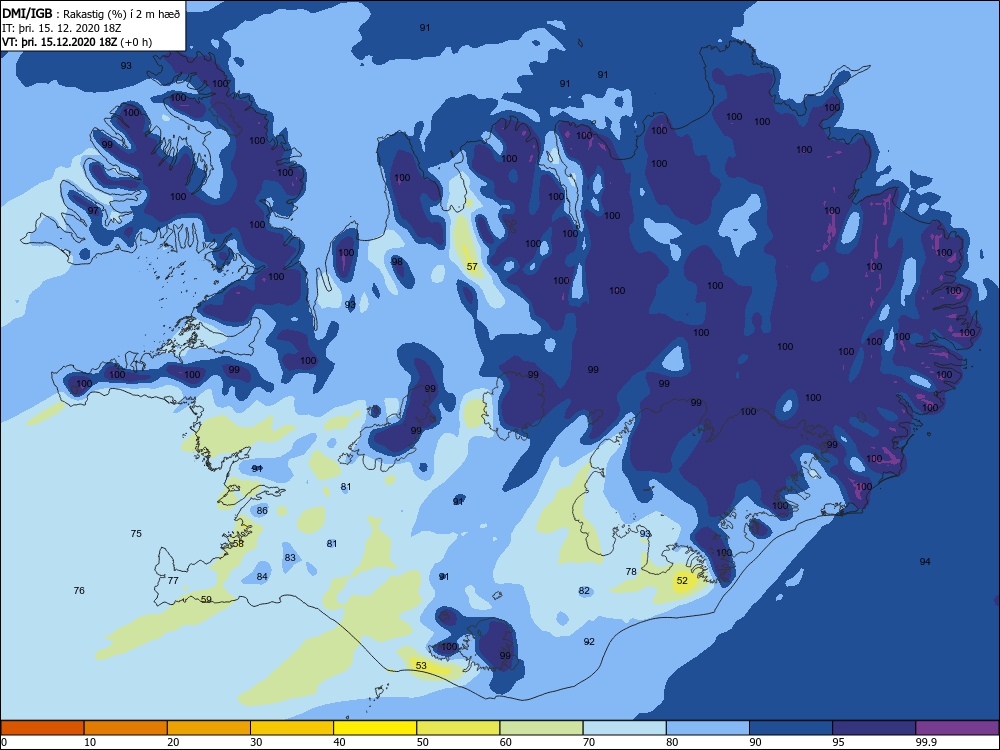1000x750 pixels.
Task: Click the 'VT: þri. 15.12.2020 18Z (+0 h)' line
Action: click(77, 42)
